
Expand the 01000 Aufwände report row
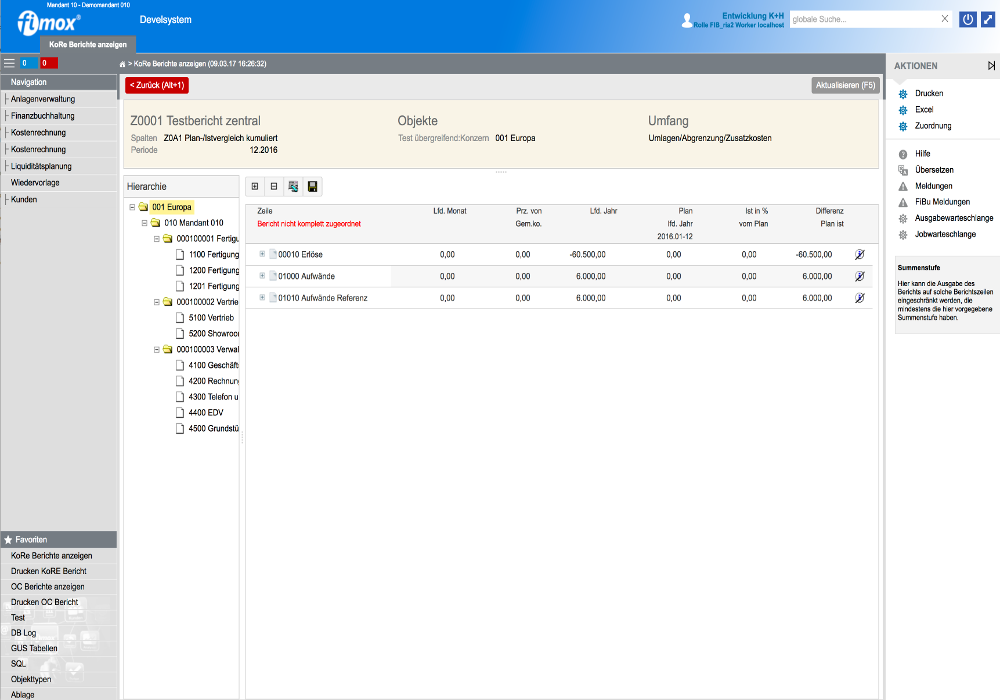pyautogui.click(x=262, y=275)
